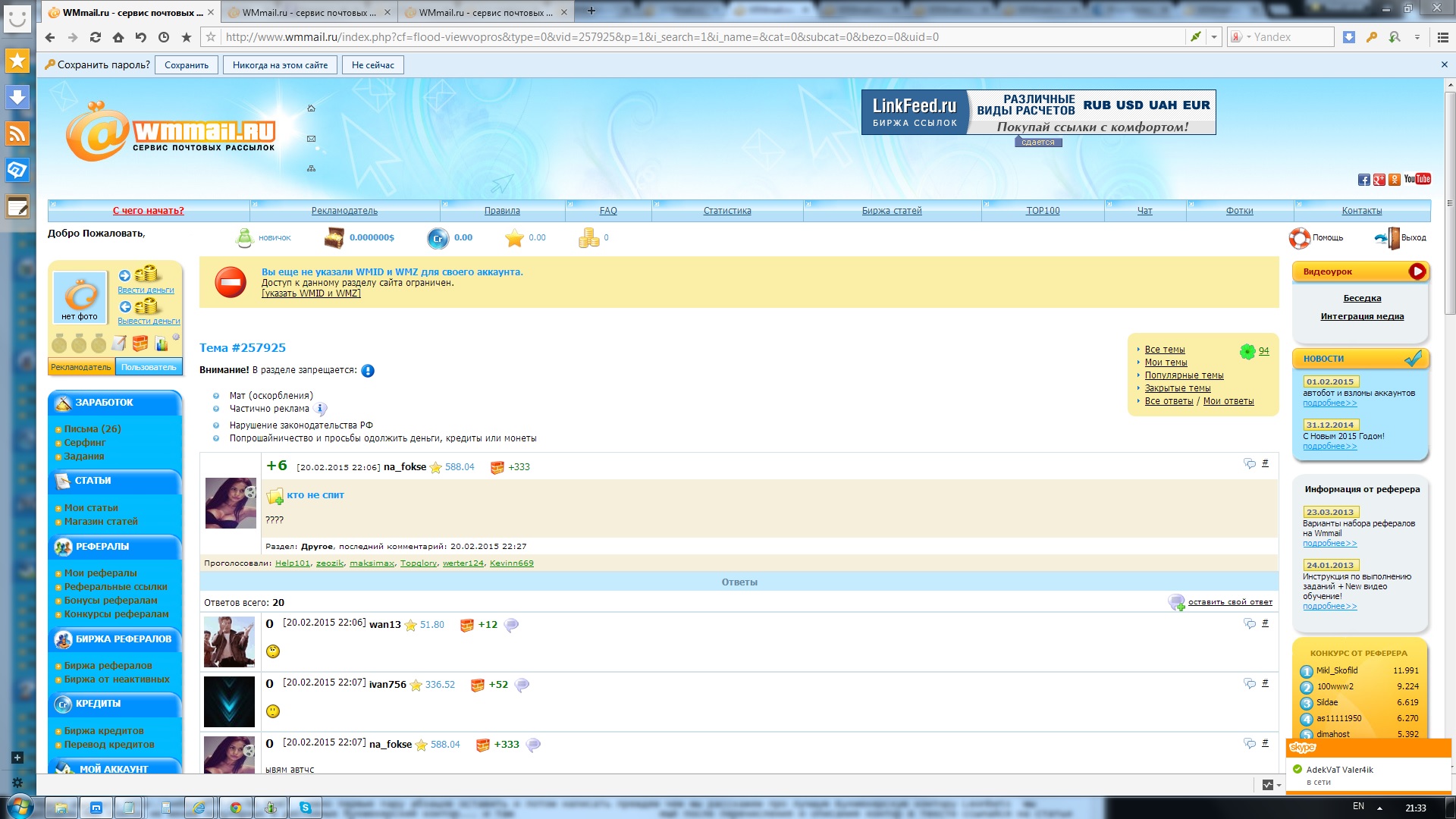
Task: Toggle the bookmark star in the address bar
Action: tap(211, 37)
